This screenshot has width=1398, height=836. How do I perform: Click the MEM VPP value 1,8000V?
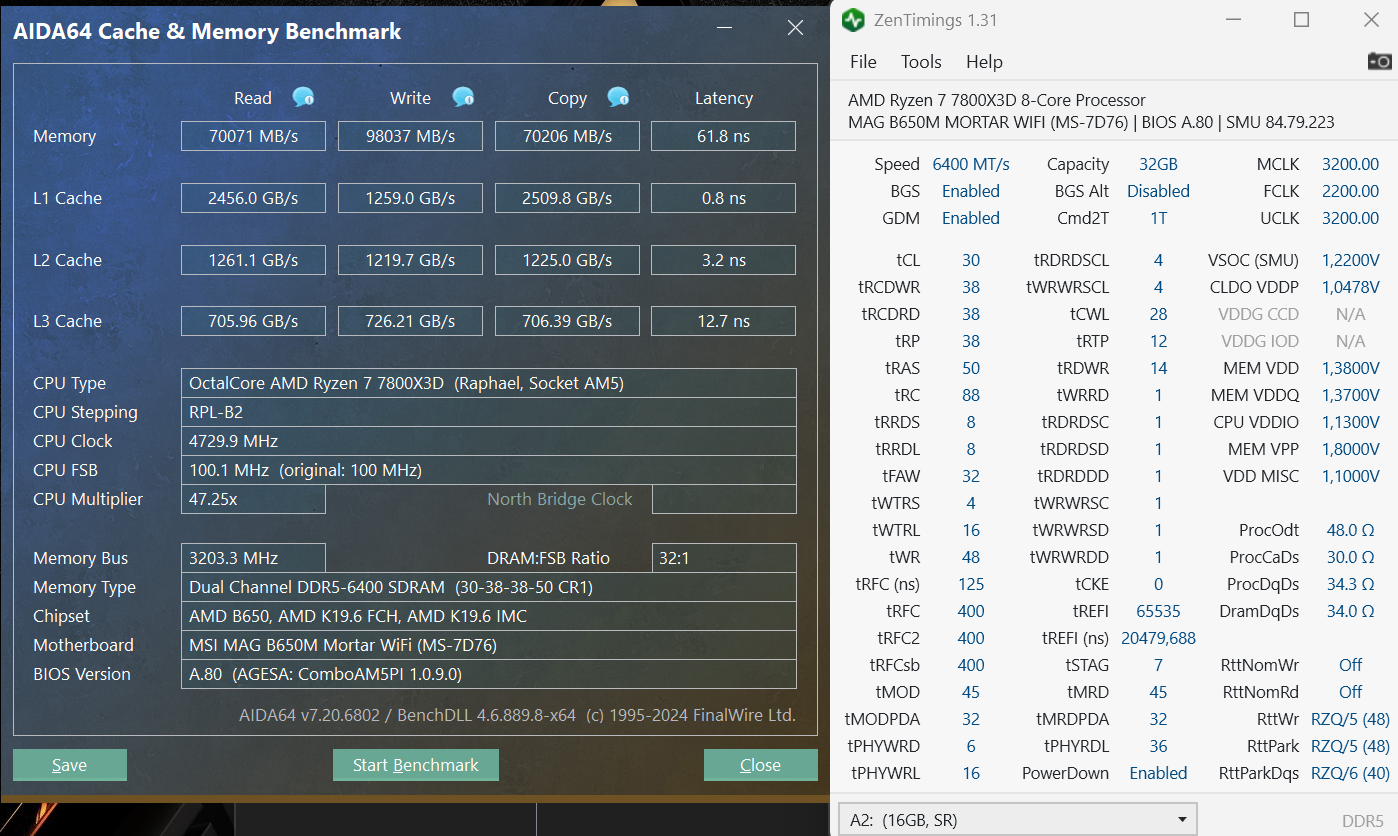point(1350,449)
